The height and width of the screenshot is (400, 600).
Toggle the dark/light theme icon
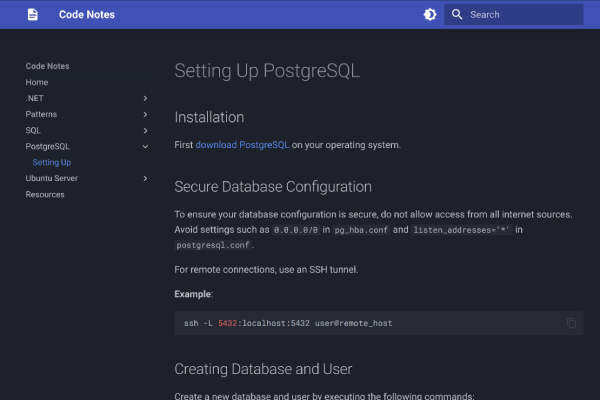pyautogui.click(x=430, y=15)
